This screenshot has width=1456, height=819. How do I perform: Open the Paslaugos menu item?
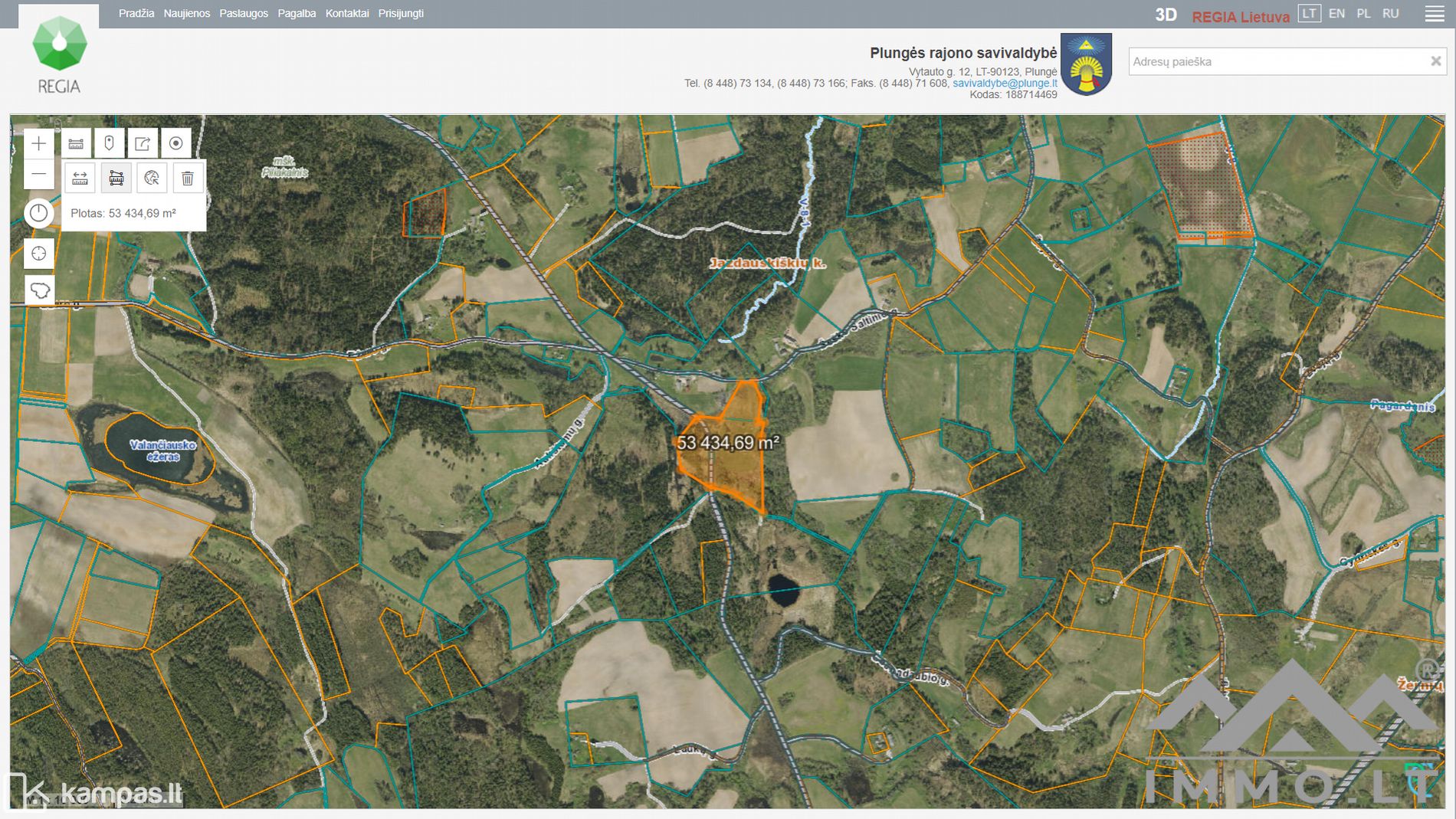[244, 14]
